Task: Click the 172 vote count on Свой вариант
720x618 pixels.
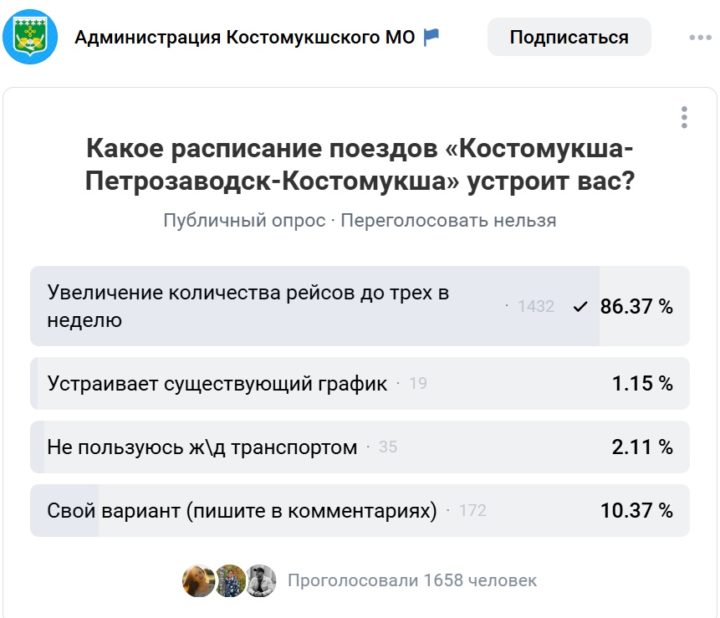Action: [x=472, y=511]
